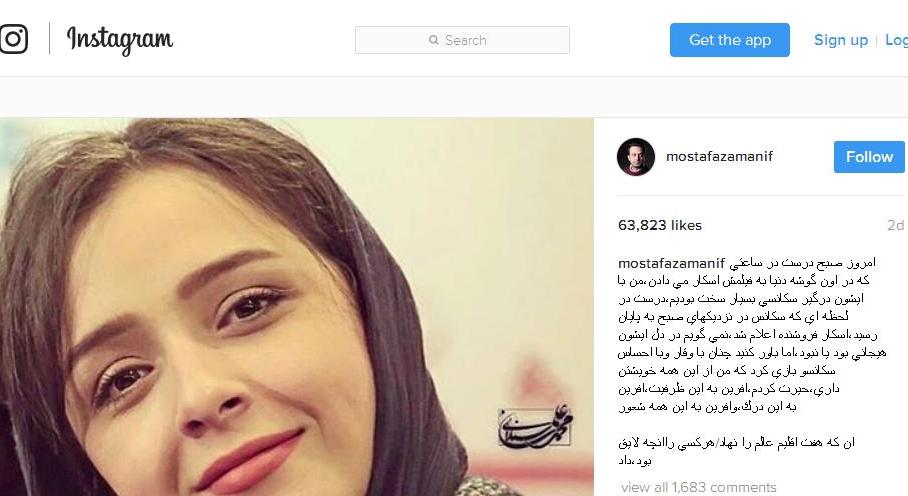Focus the Search input field
Image resolution: width=908 pixels, height=496 pixels.
coord(462,40)
